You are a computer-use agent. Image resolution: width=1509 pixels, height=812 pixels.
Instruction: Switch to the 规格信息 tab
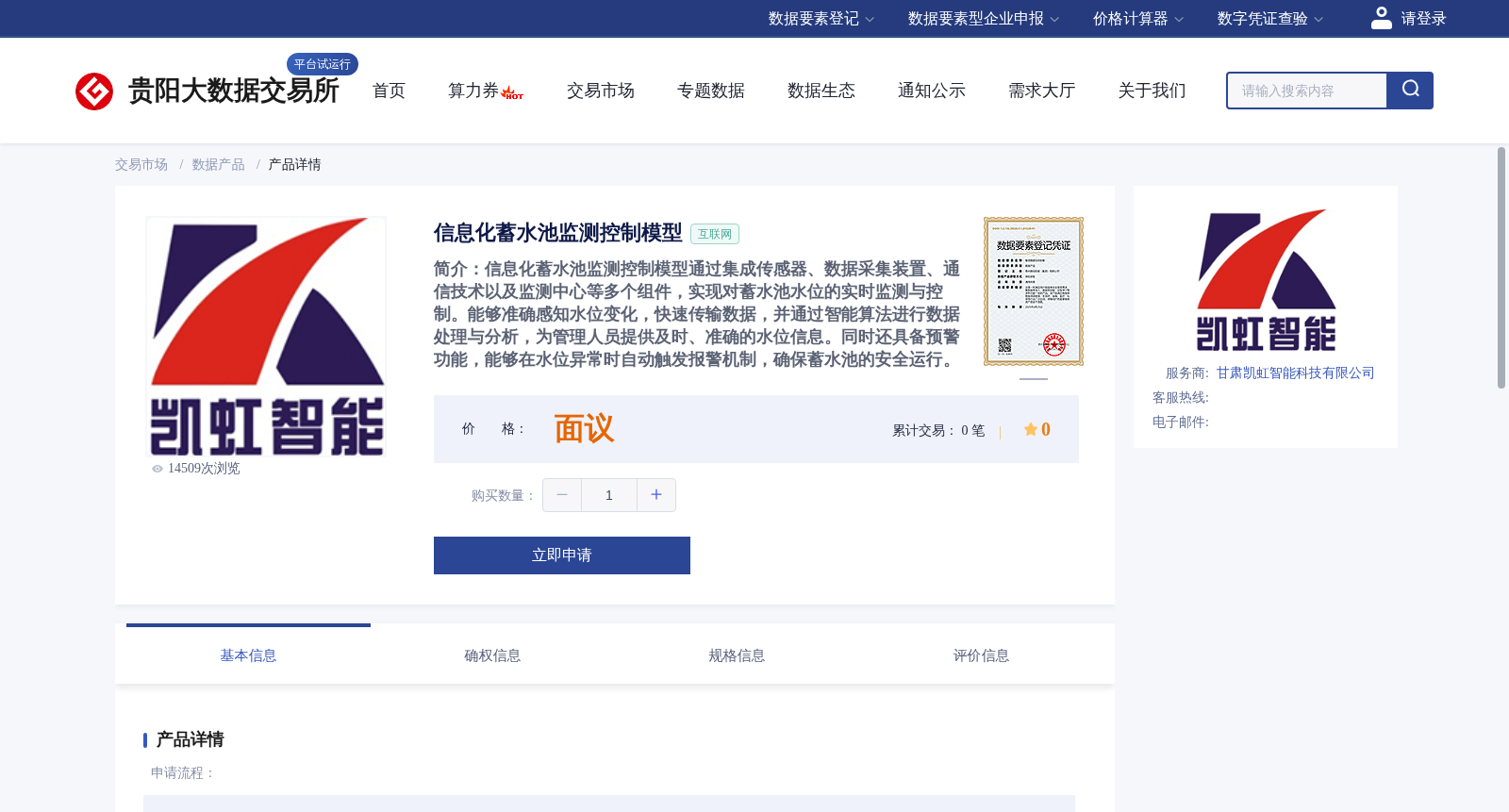pos(737,655)
